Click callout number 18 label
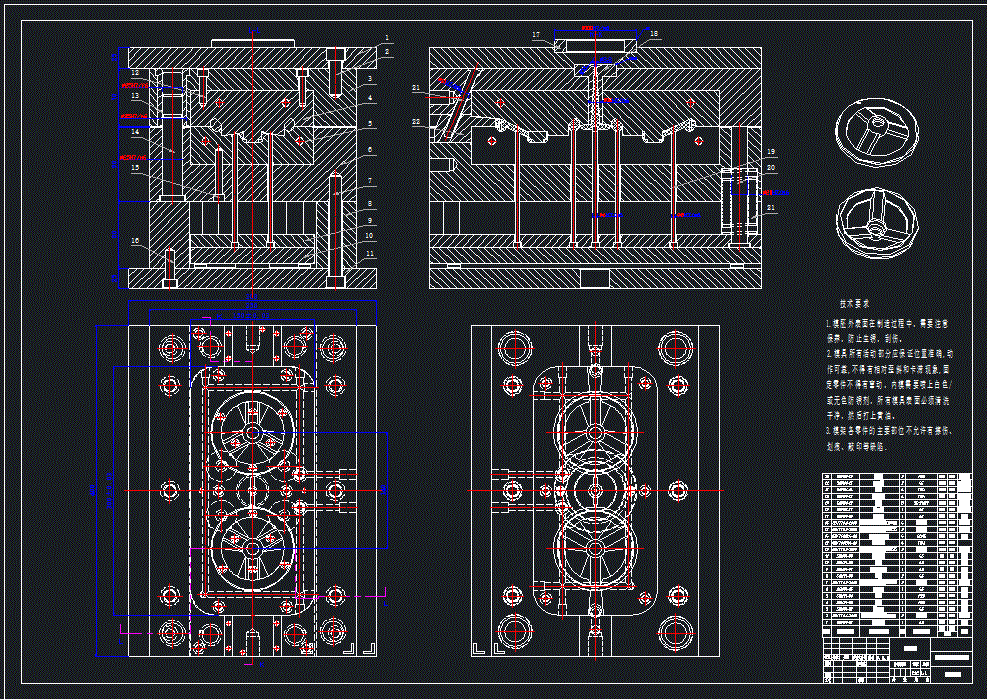Screen dimensions: 987x699 point(654,34)
